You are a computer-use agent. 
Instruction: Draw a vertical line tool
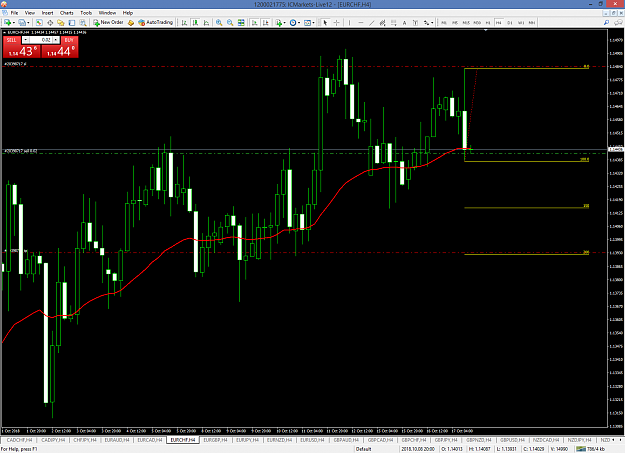pos(349,23)
